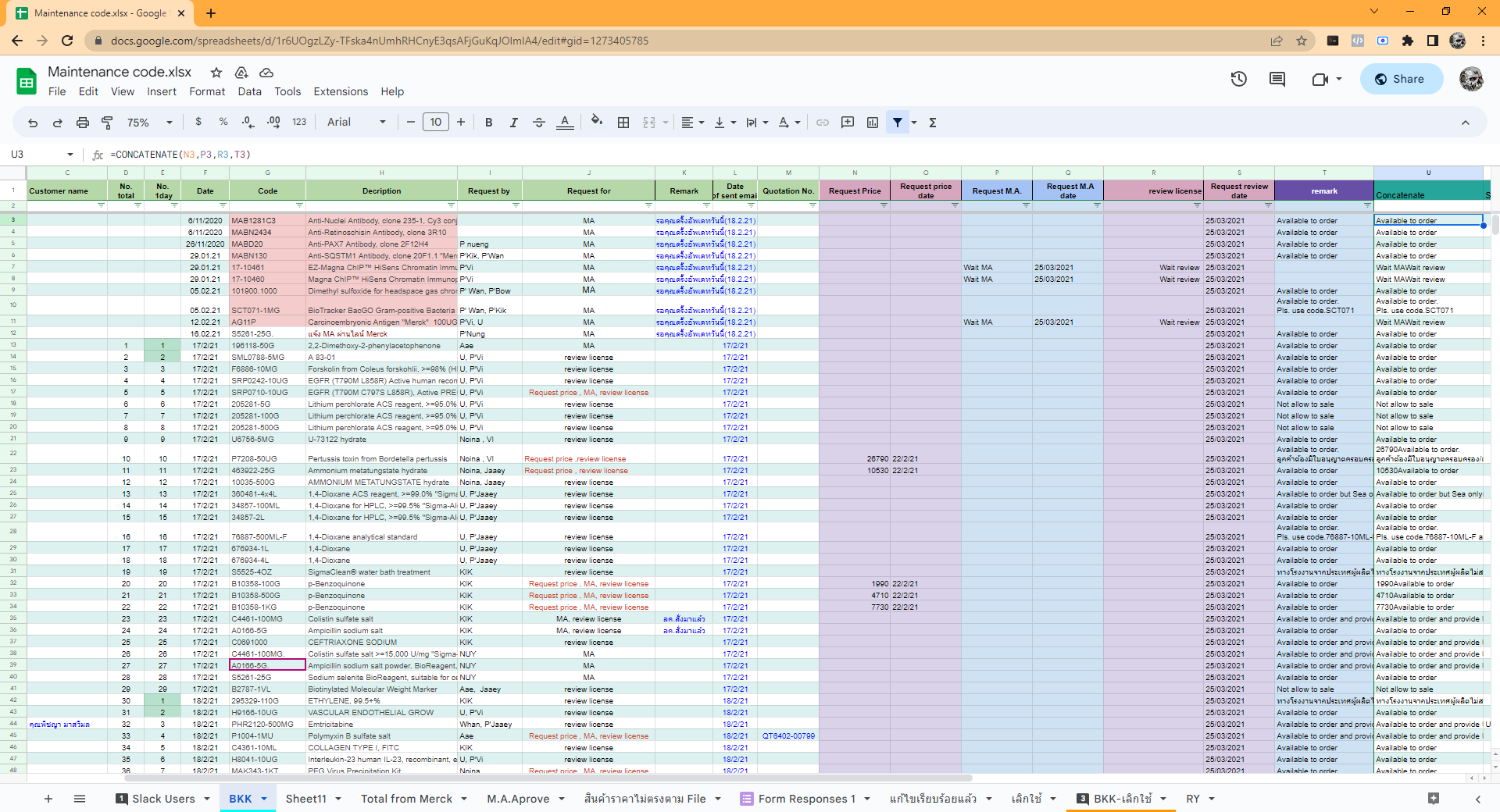Click the Share button
Image resolution: width=1500 pixels, height=812 pixels.
click(x=1401, y=79)
